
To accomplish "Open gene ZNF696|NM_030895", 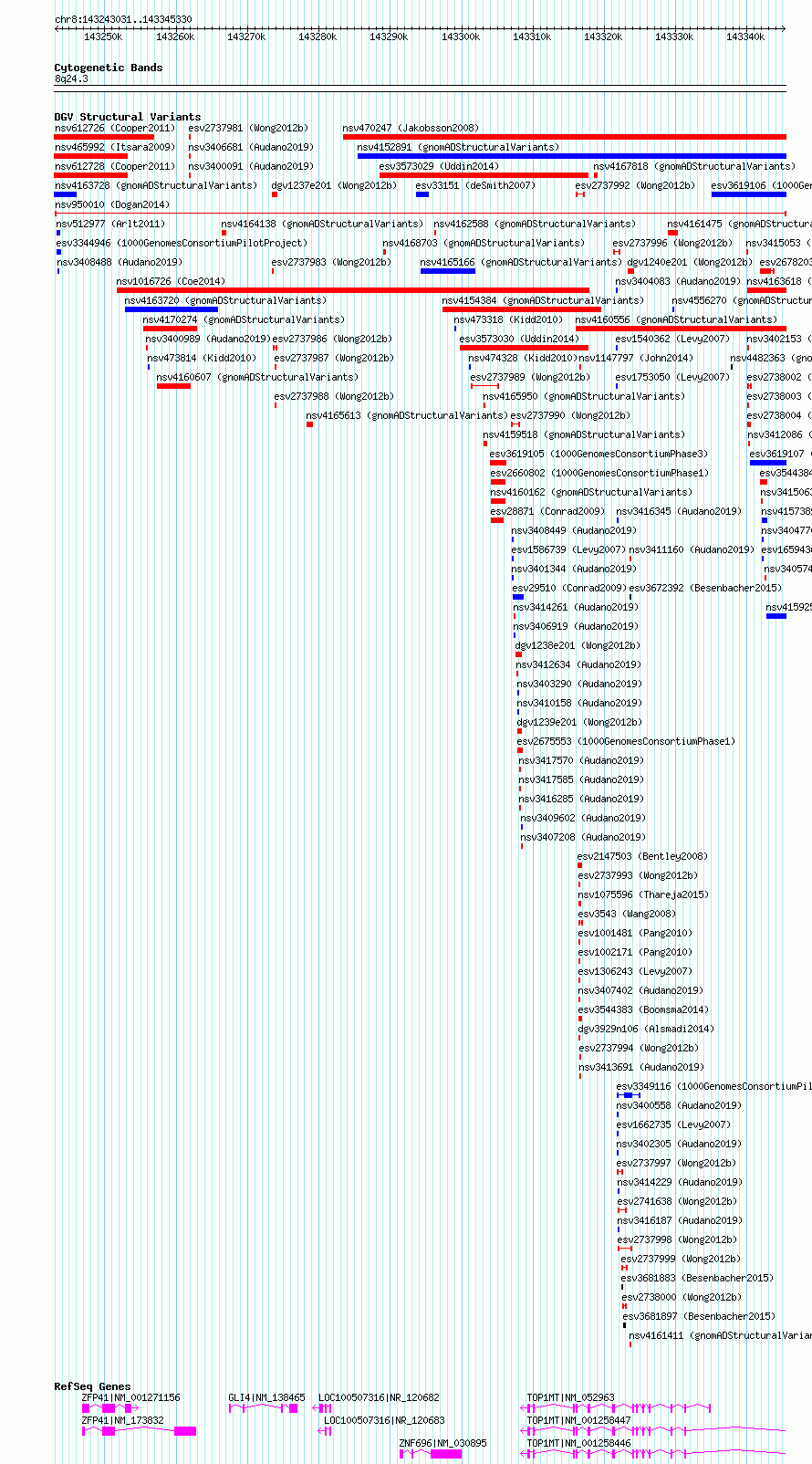I will pos(443,1443).
